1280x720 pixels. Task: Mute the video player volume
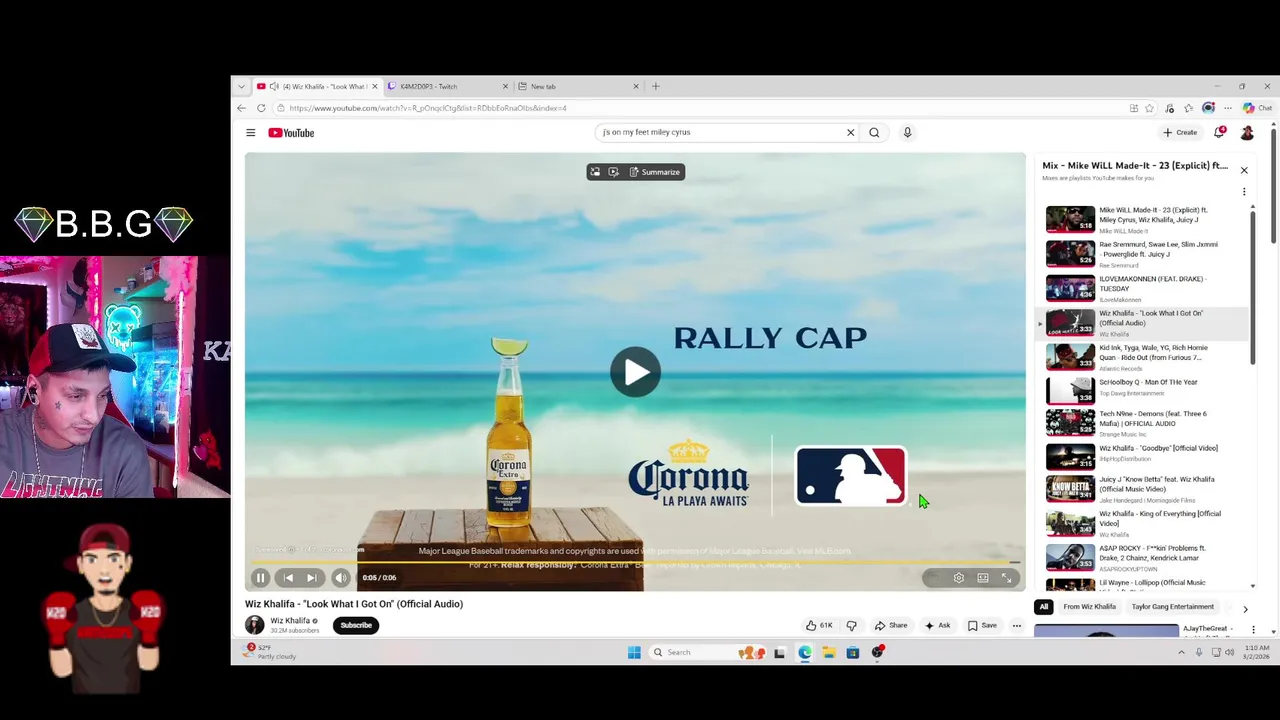coord(341,577)
